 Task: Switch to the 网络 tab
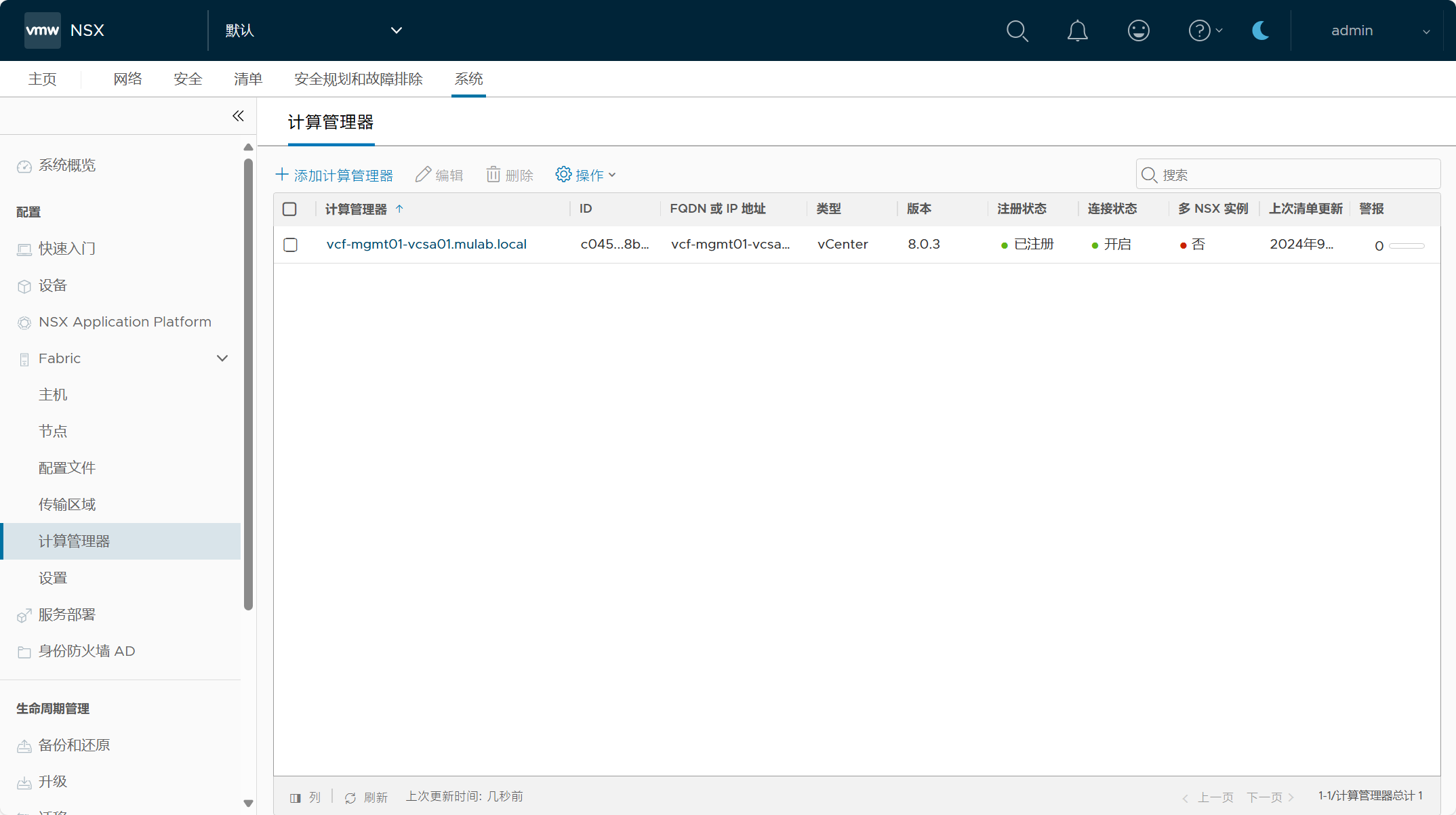coord(127,79)
